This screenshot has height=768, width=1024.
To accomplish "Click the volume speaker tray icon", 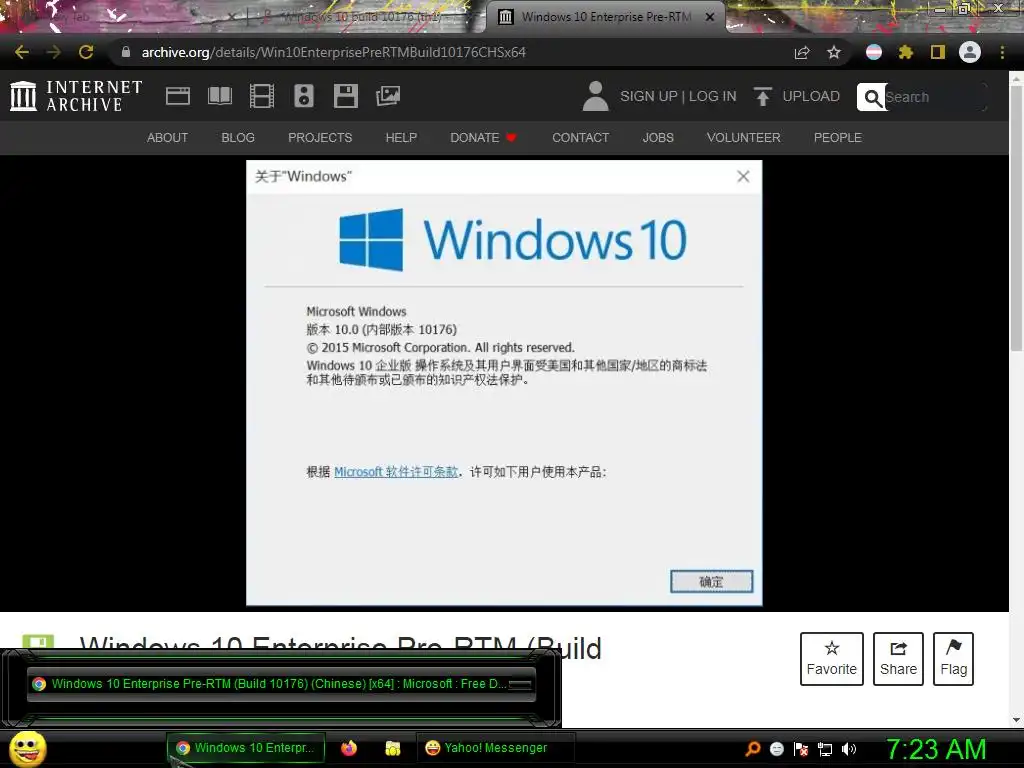I will tap(848, 749).
